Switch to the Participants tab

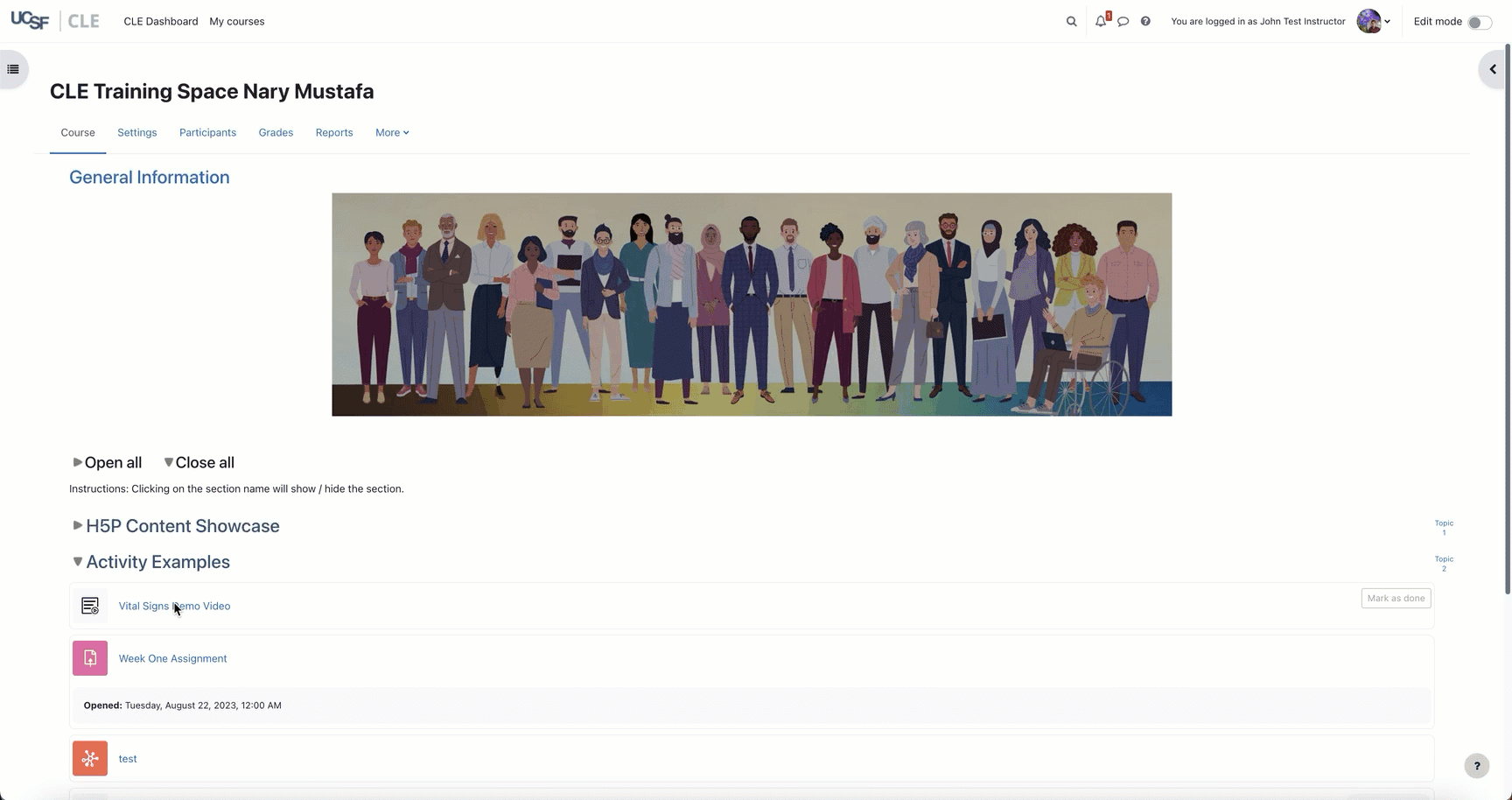pos(207,133)
